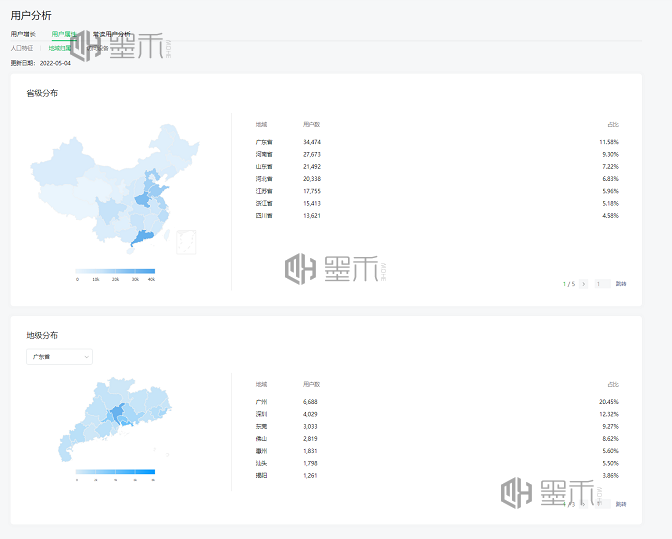672x539 pixels.
Task: Select the 浙江省 row in province table
Action: (x=437, y=203)
